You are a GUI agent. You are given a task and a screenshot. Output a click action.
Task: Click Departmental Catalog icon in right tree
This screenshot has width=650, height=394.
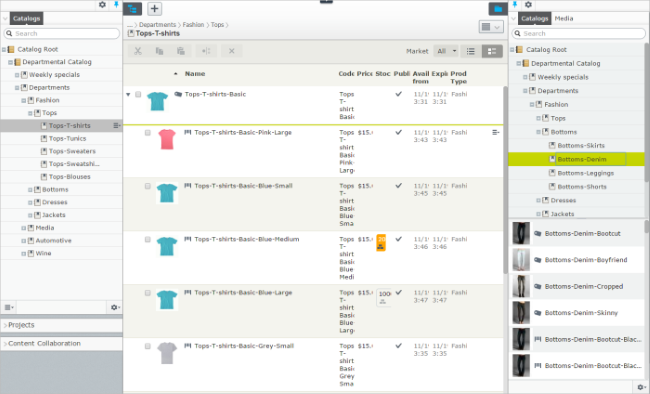[526, 63]
